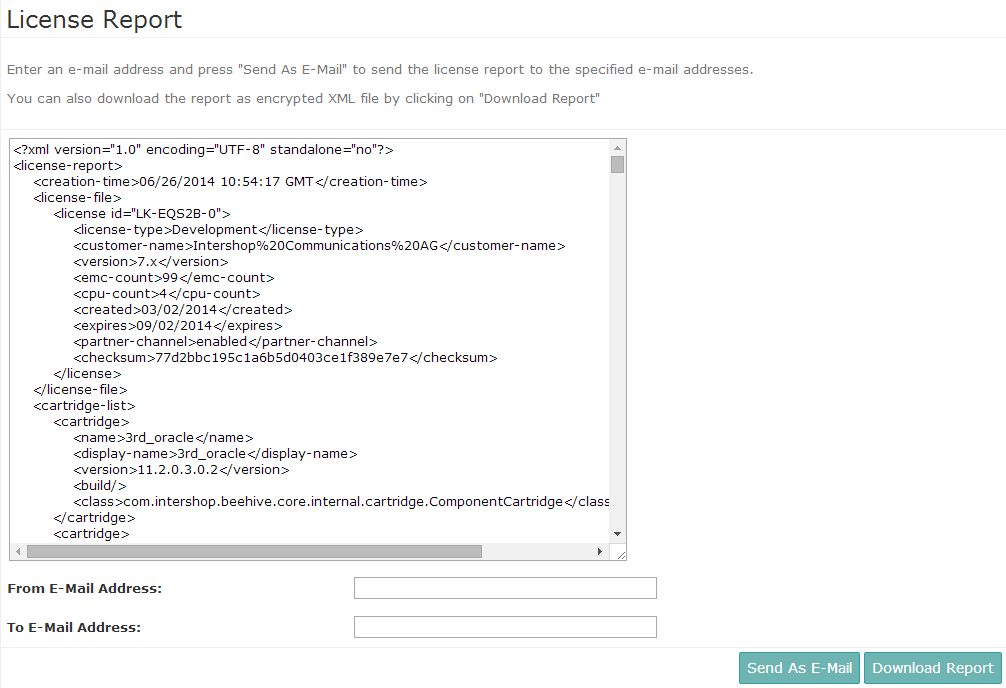Click the checksum 77d2bbc195c1a6b5d0403ce1f389e7e7 line
The width and height of the screenshot is (1006, 688).
point(285,357)
